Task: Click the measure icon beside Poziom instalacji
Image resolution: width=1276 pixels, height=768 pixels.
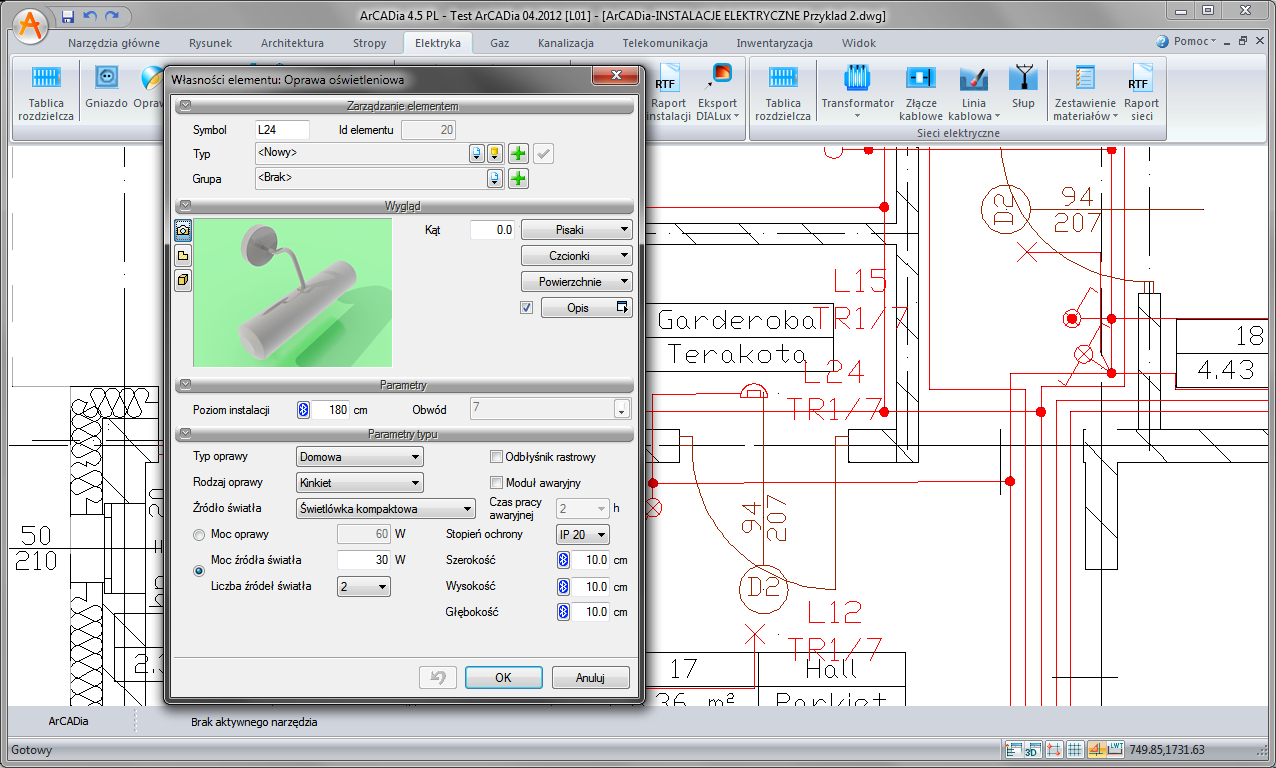Action: [x=303, y=410]
